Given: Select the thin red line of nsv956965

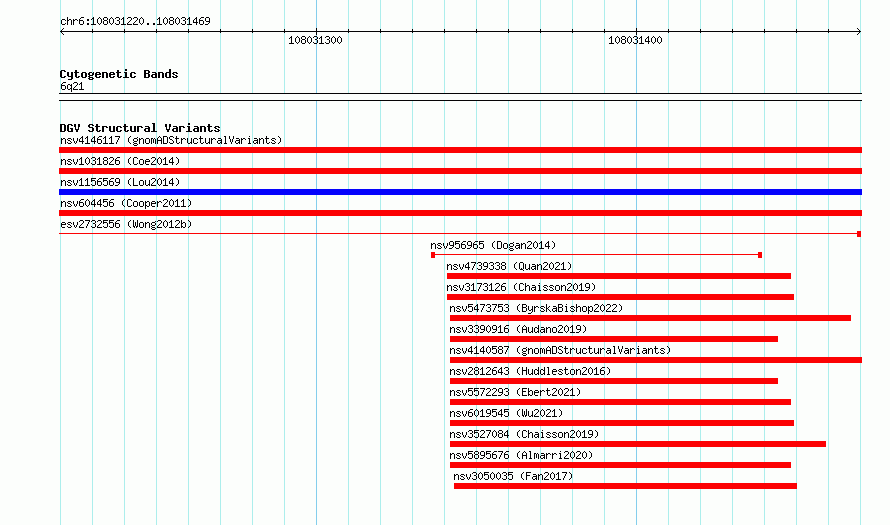Looking at the screenshot, I should click(597, 255).
